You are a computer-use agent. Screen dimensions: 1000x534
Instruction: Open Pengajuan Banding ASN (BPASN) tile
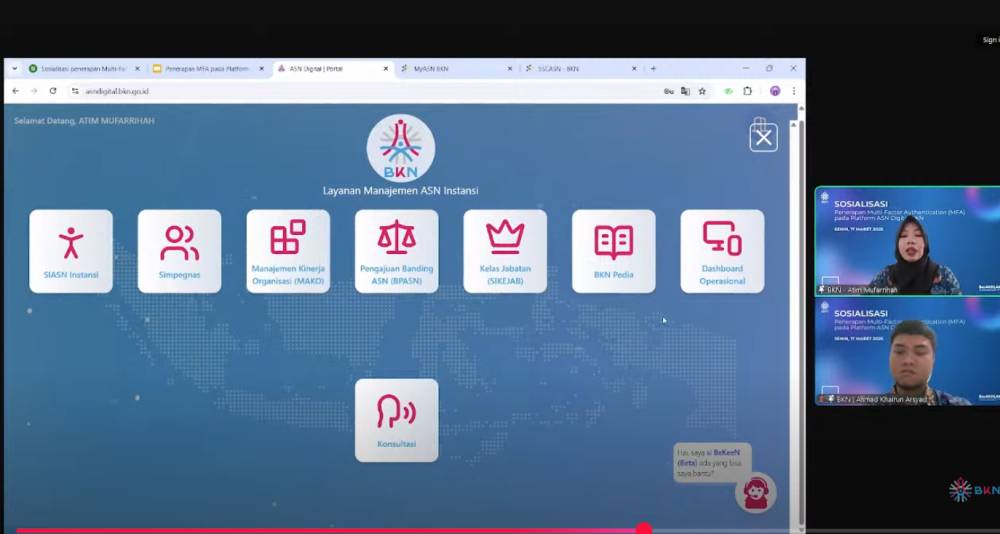click(x=397, y=251)
